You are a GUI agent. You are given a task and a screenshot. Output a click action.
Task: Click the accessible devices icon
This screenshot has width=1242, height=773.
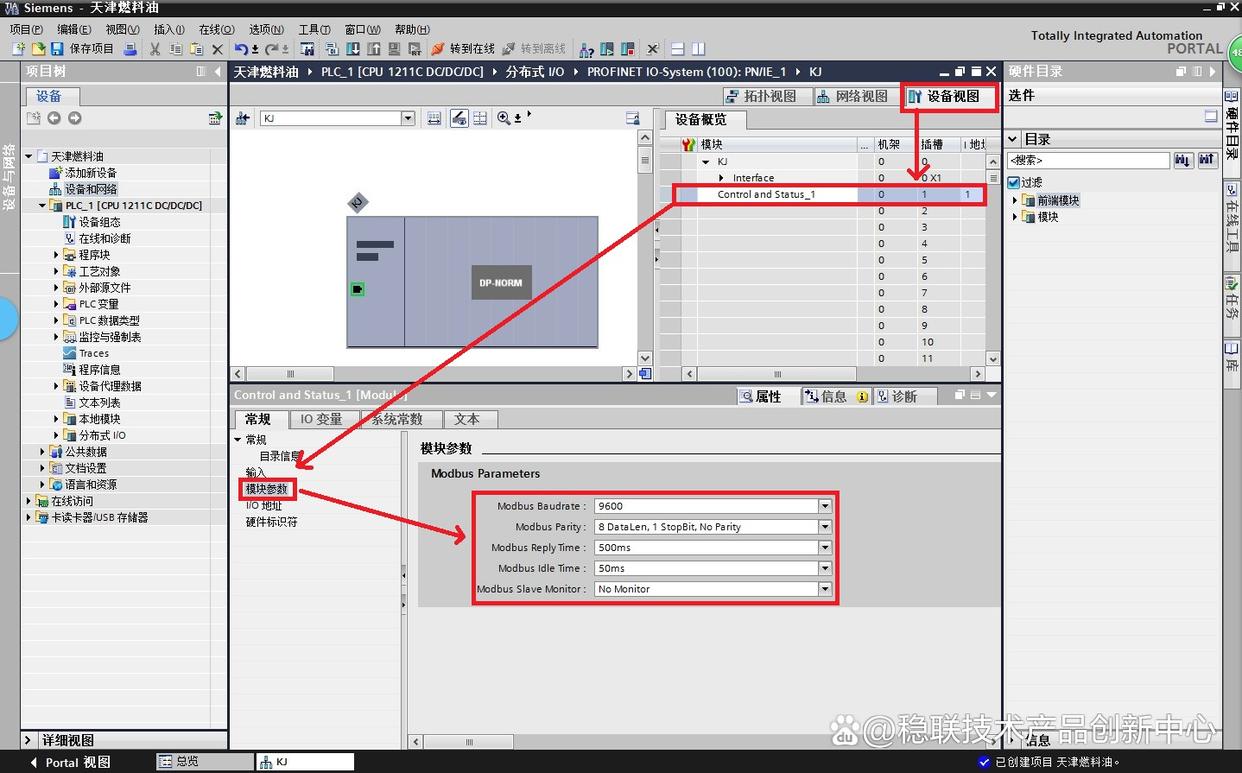587,48
